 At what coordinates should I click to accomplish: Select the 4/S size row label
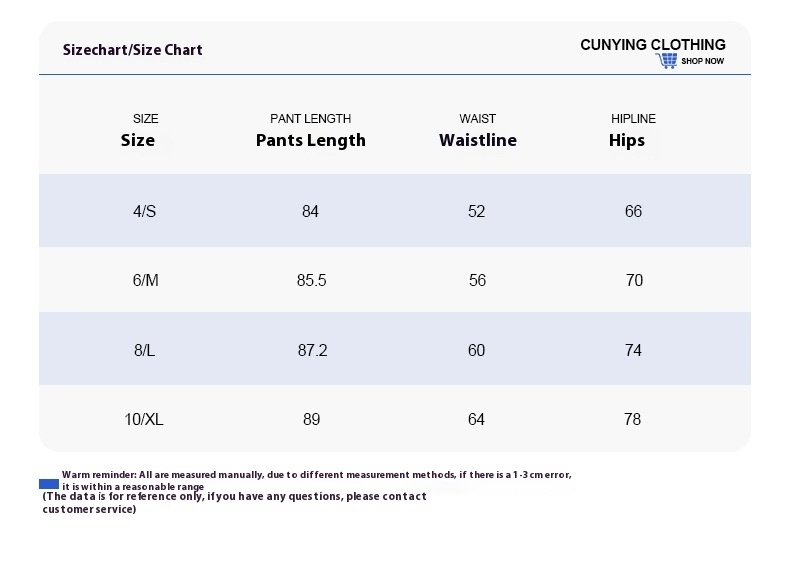145,211
